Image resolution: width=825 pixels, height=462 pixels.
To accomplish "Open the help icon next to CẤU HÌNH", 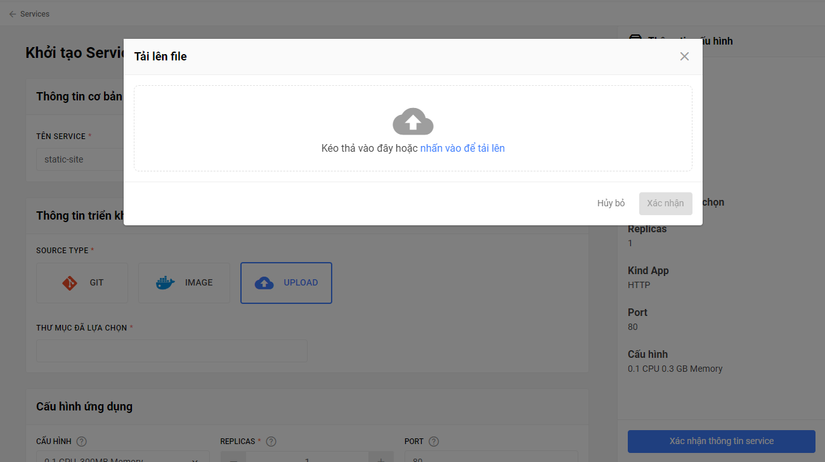I will [82, 441].
